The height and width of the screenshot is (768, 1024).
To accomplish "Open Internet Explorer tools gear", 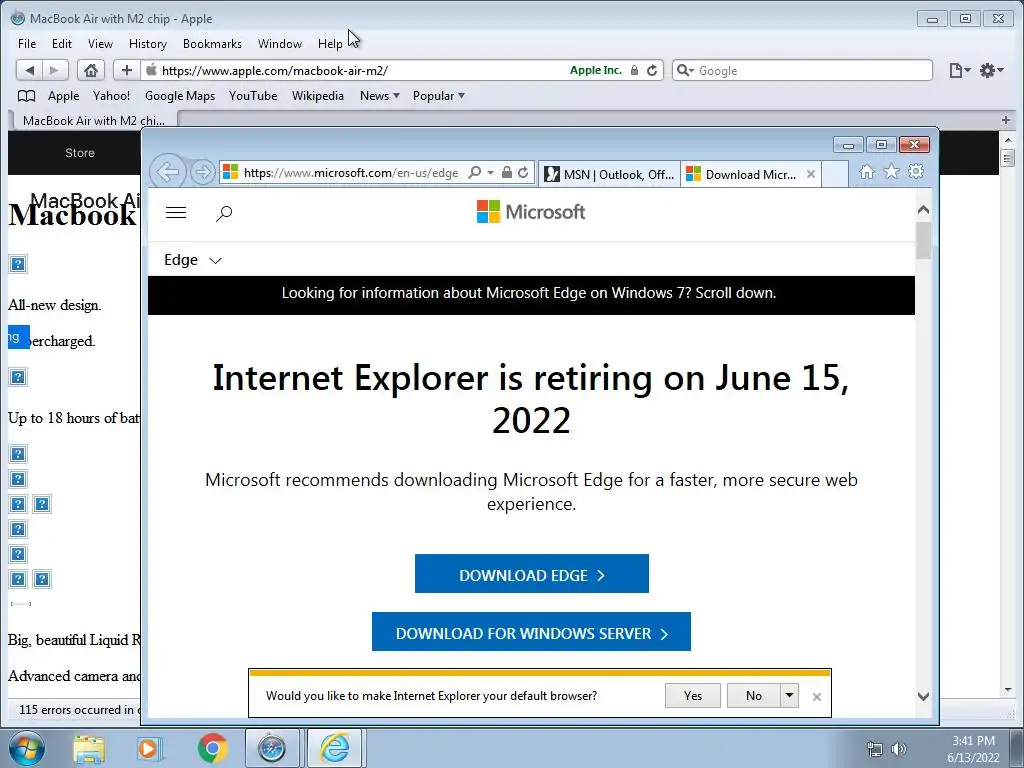I will click(916, 172).
